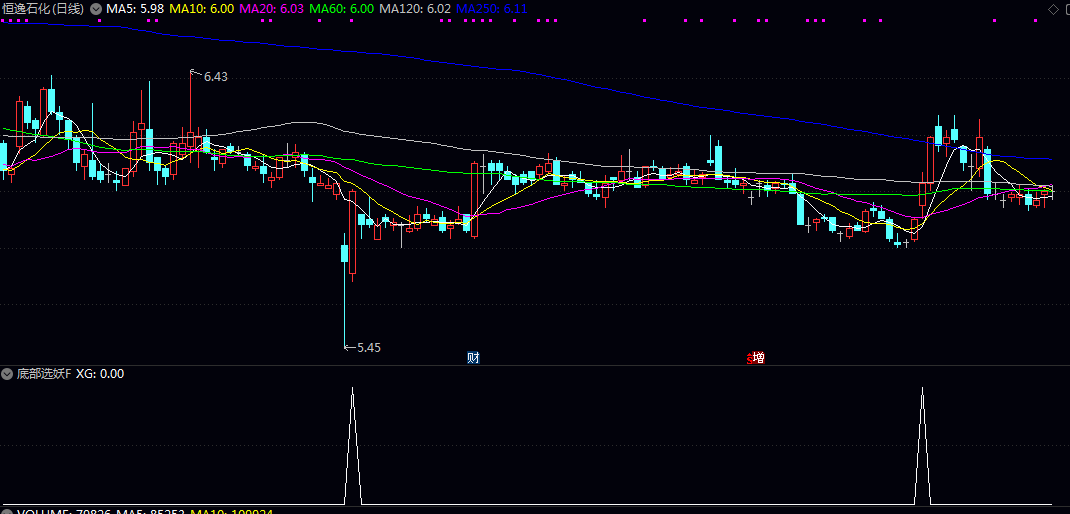
Task: Open the VOLUME indicator dropdown arrow
Action: pos(8,512)
